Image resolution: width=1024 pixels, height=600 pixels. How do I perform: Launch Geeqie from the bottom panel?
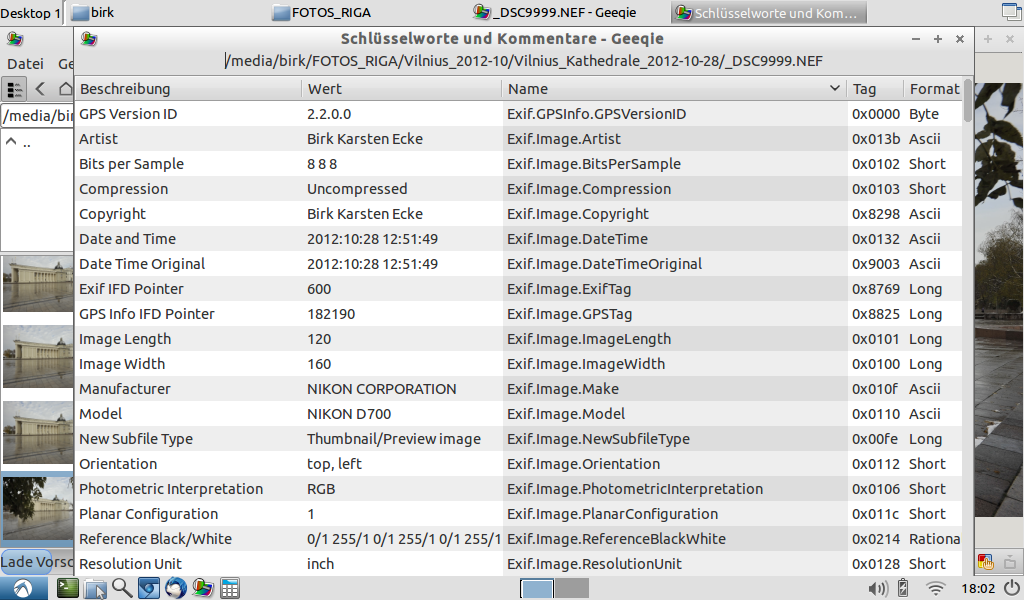[202, 588]
